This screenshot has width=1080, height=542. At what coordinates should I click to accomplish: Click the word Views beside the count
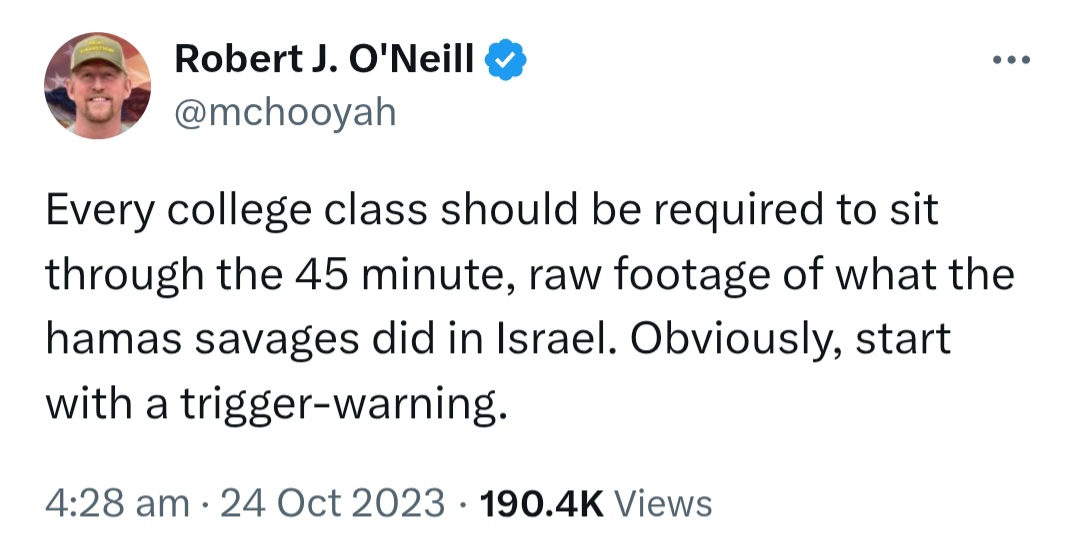(x=663, y=503)
